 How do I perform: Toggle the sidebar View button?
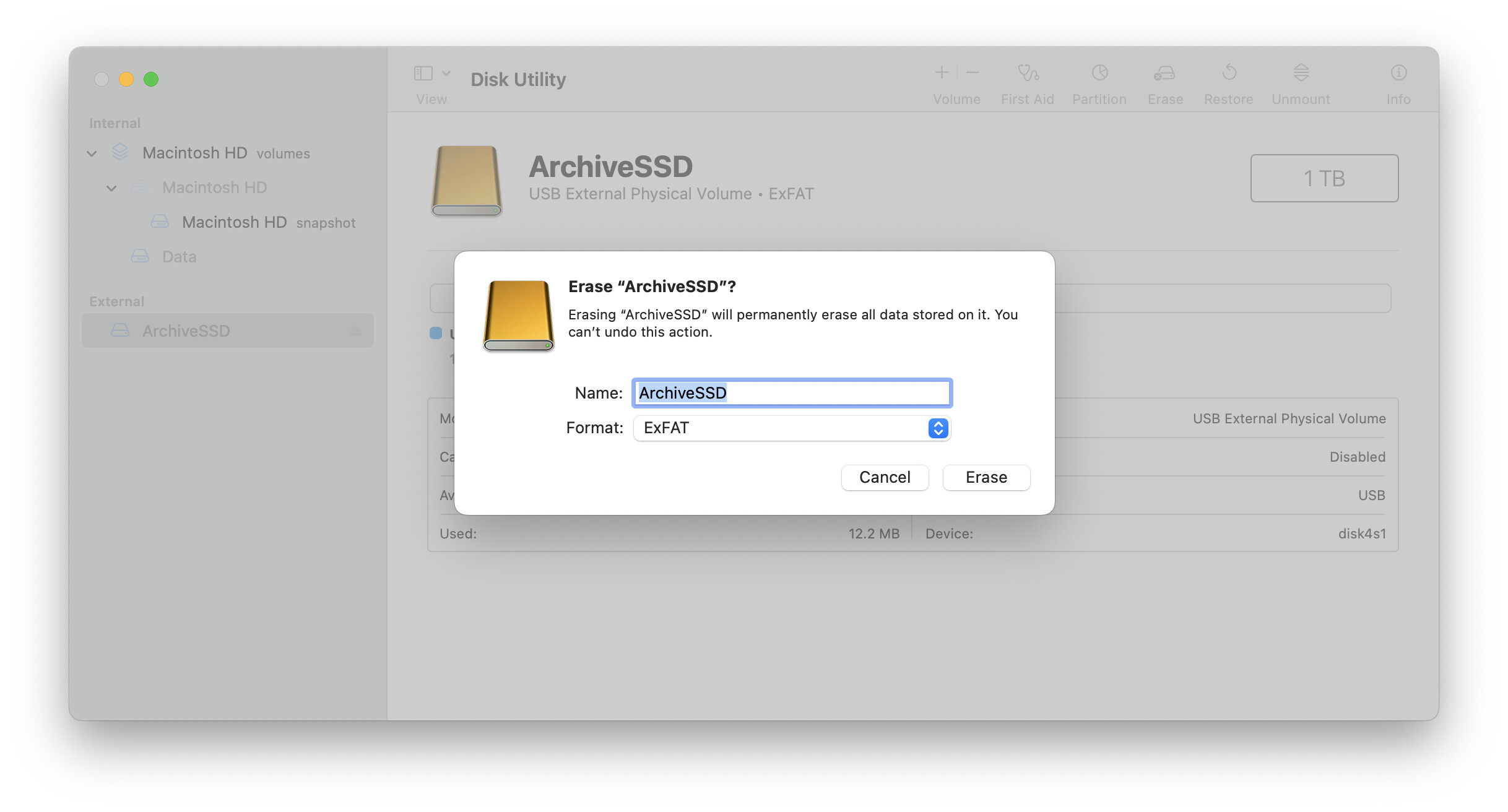(x=423, y=74)
